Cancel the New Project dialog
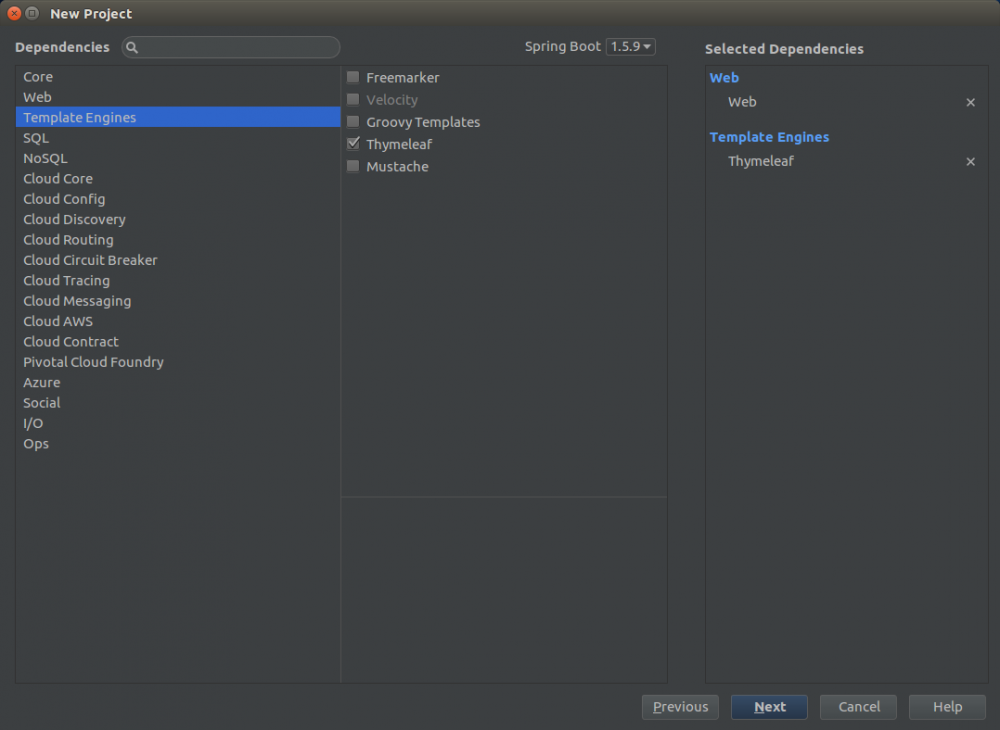The height and width of the screenshot is (730, 1000). pos(858,707)
